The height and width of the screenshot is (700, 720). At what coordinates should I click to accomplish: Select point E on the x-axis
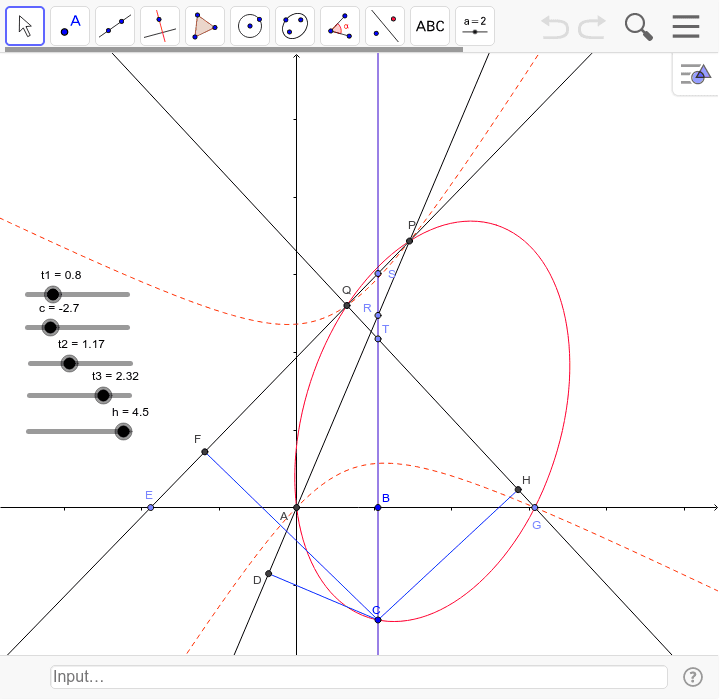151,508
